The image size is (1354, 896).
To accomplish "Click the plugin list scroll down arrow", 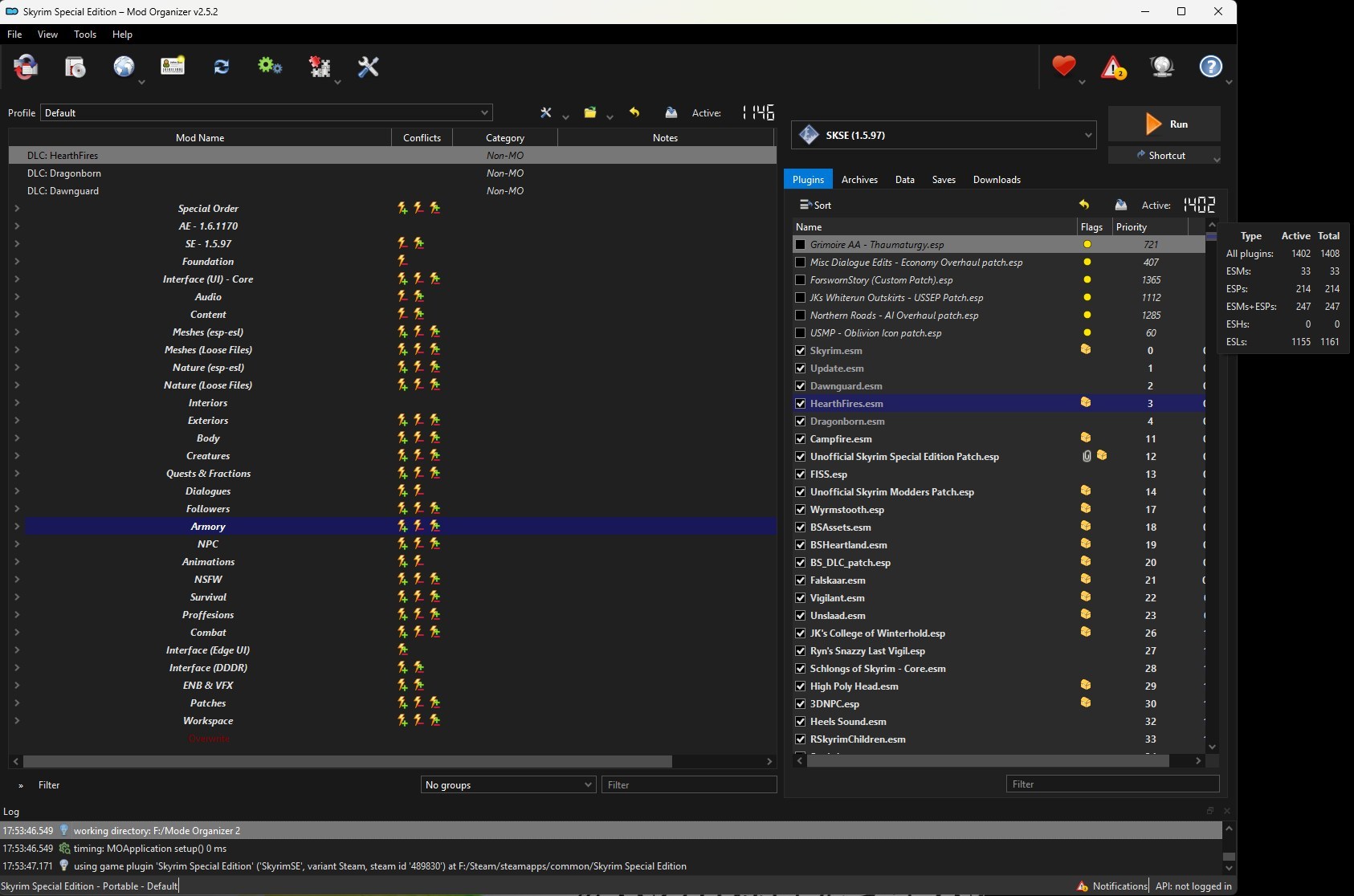I will click(1212, 747).
